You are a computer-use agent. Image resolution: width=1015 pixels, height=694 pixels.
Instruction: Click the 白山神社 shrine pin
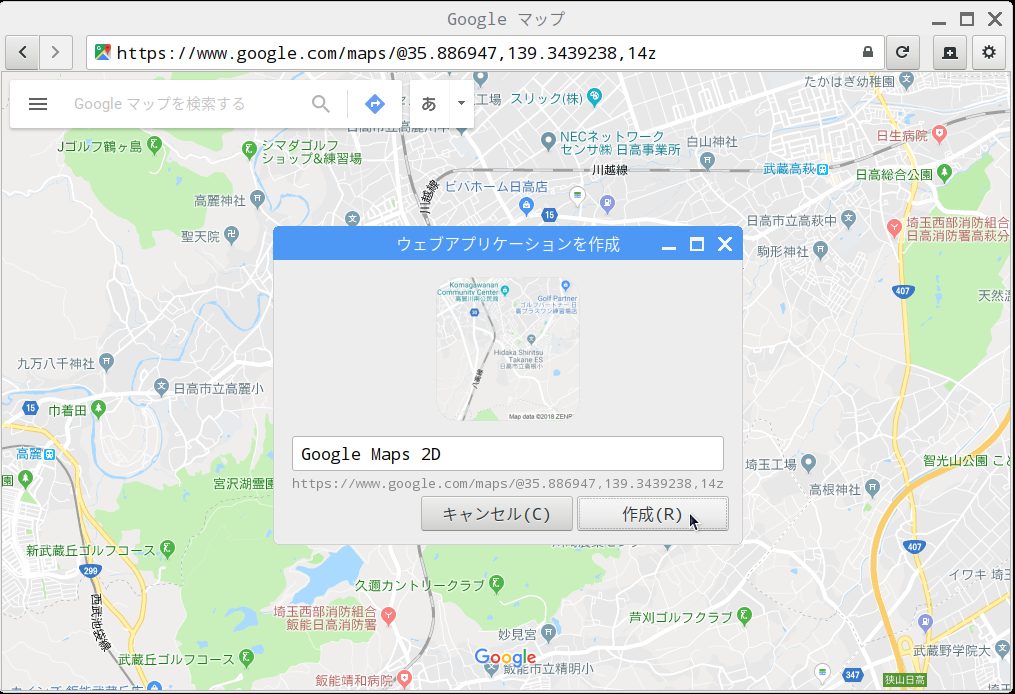click(x=707, y=159)
